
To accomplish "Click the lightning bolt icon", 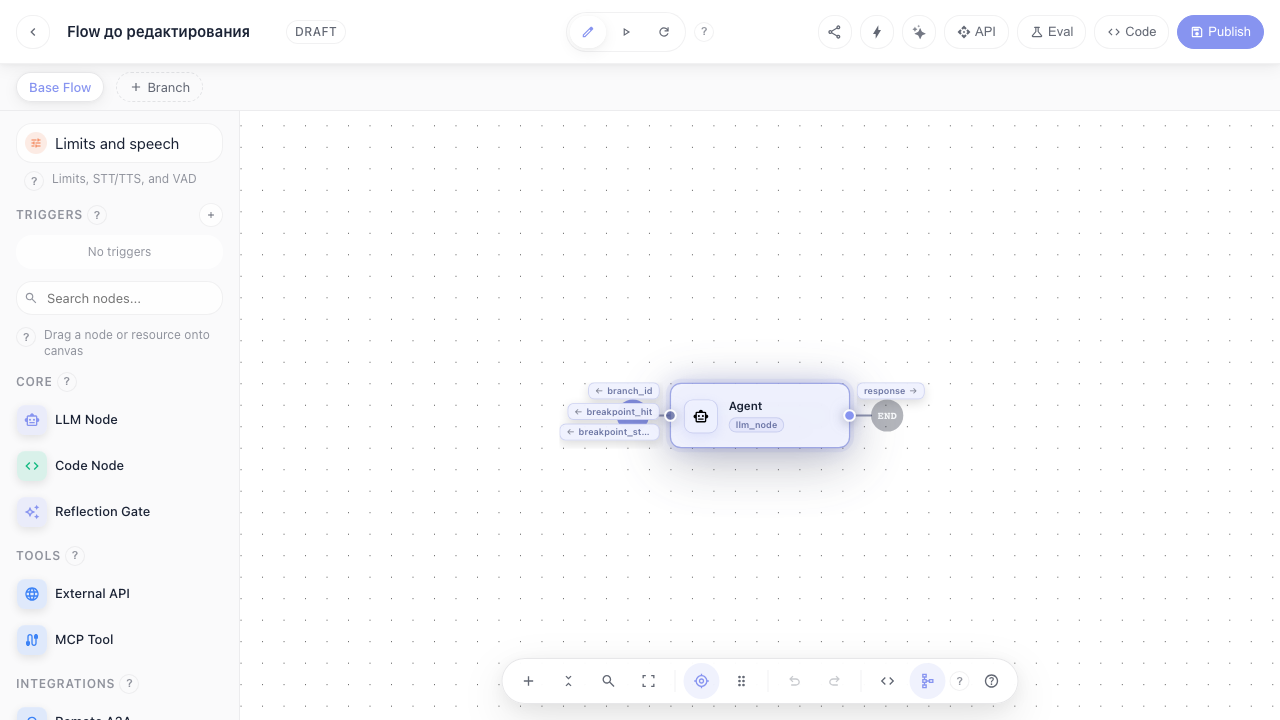I will coord(877,32).
